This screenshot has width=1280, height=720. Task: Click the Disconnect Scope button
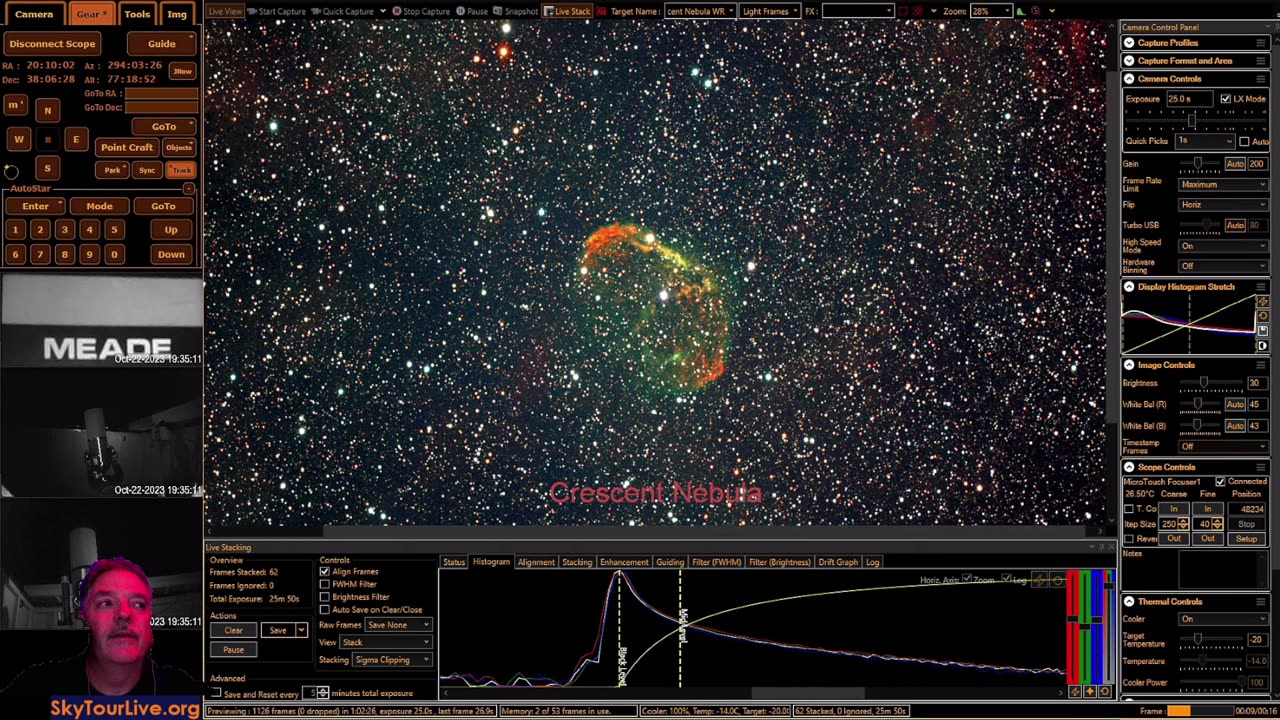pyautogui.click(x=52, y=44)
